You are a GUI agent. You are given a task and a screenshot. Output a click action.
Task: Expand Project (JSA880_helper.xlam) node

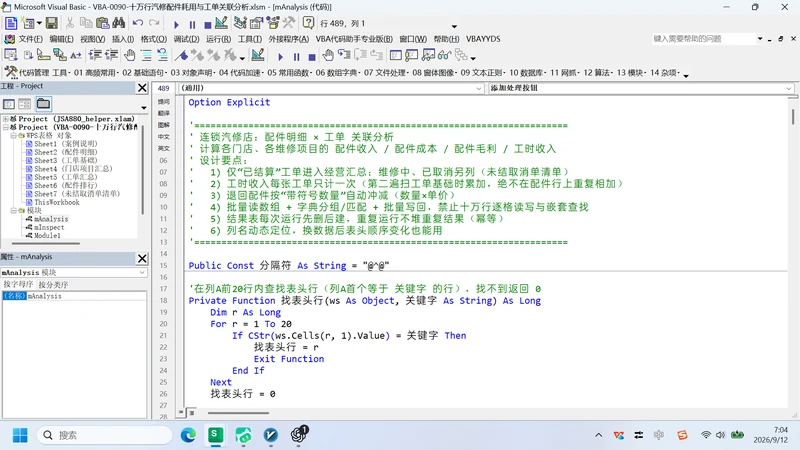[6, 119]
